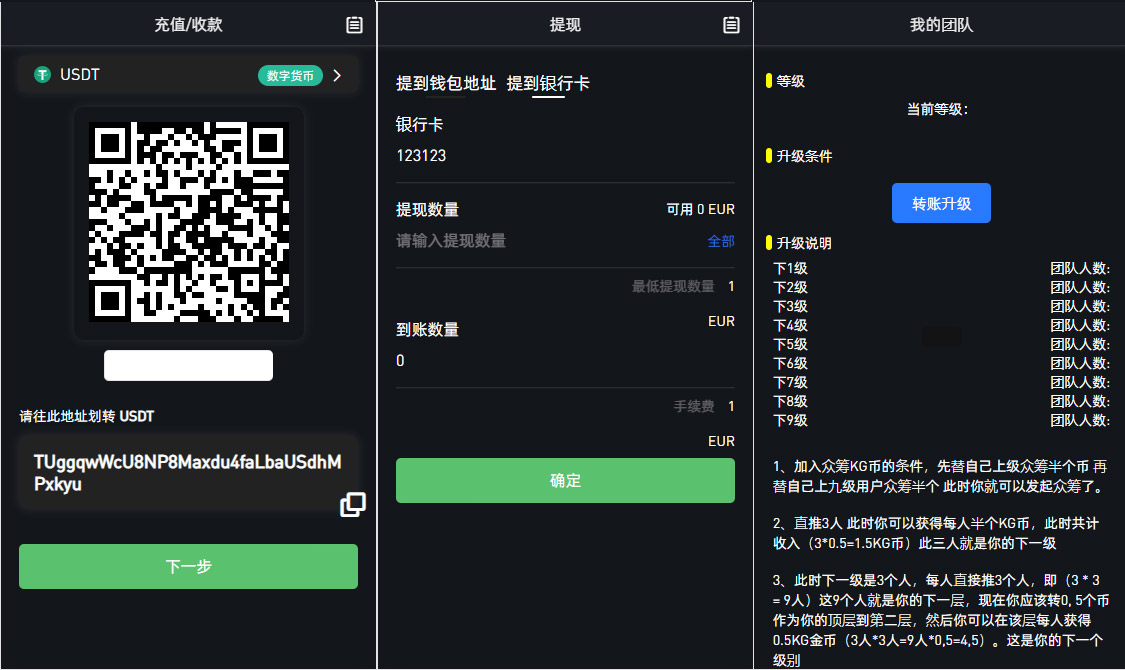Click the 下2级 row

(x=941, y=287)
